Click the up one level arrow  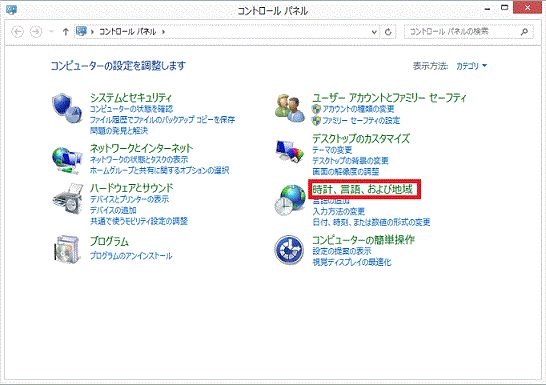tap(65, 32)
